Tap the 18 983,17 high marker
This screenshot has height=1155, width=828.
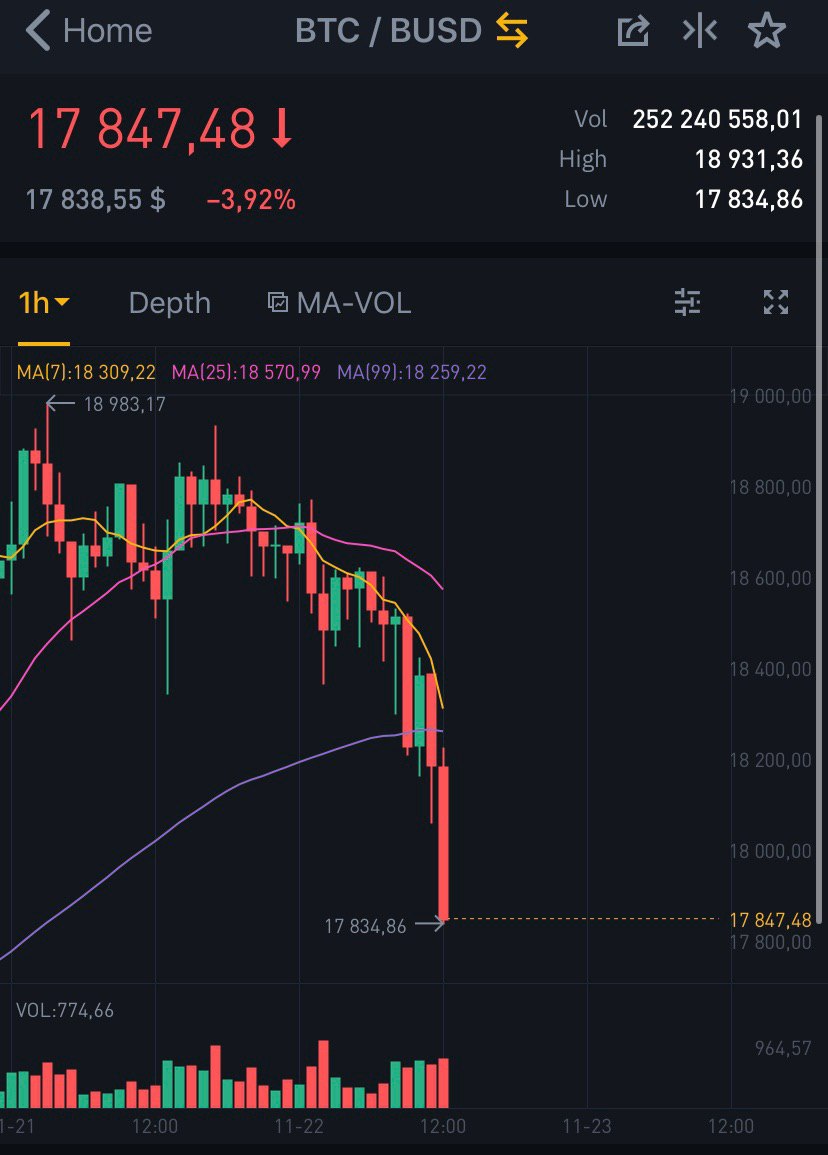124,405
